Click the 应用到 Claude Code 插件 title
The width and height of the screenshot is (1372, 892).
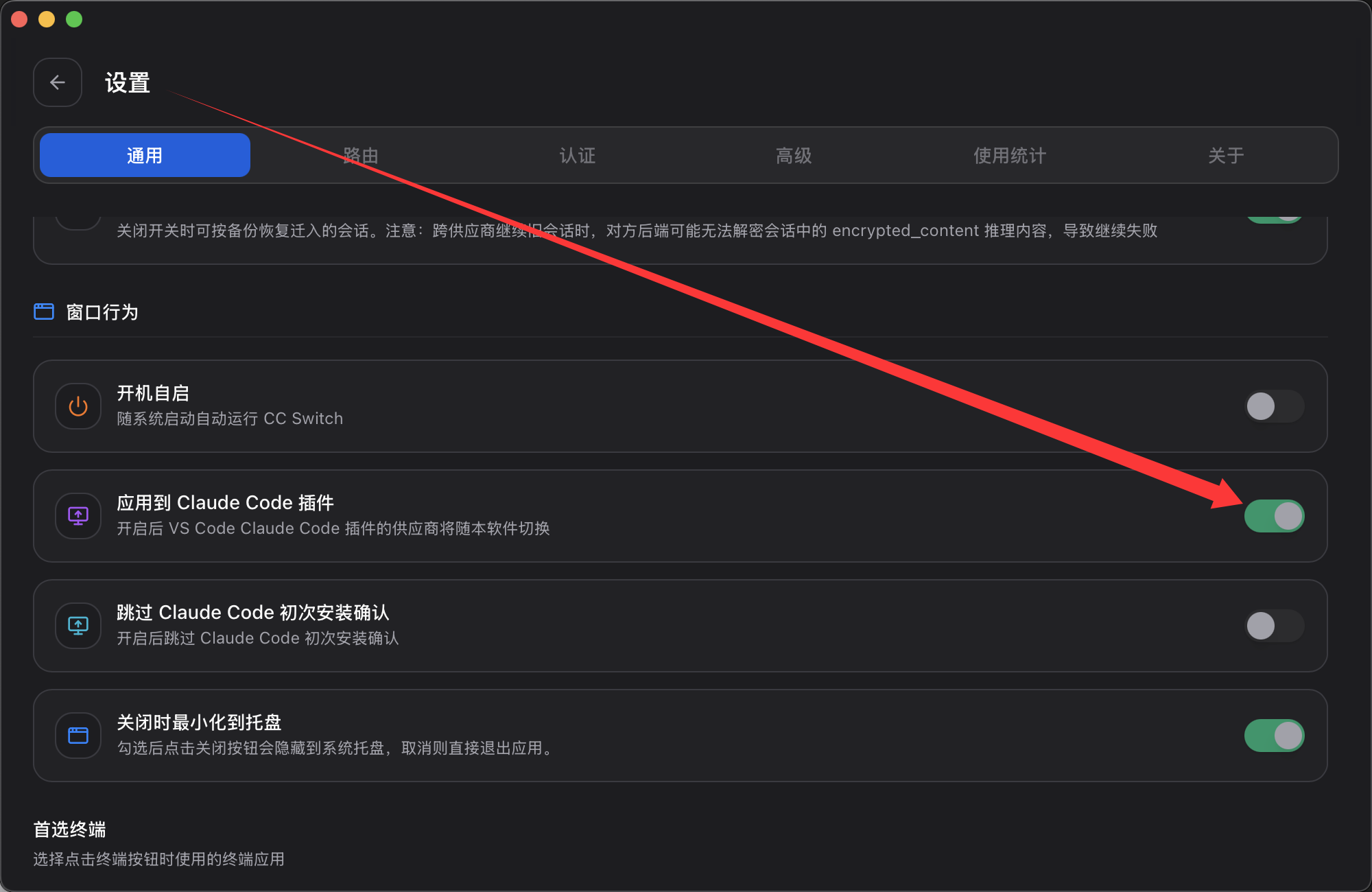(x=225, y=503)
